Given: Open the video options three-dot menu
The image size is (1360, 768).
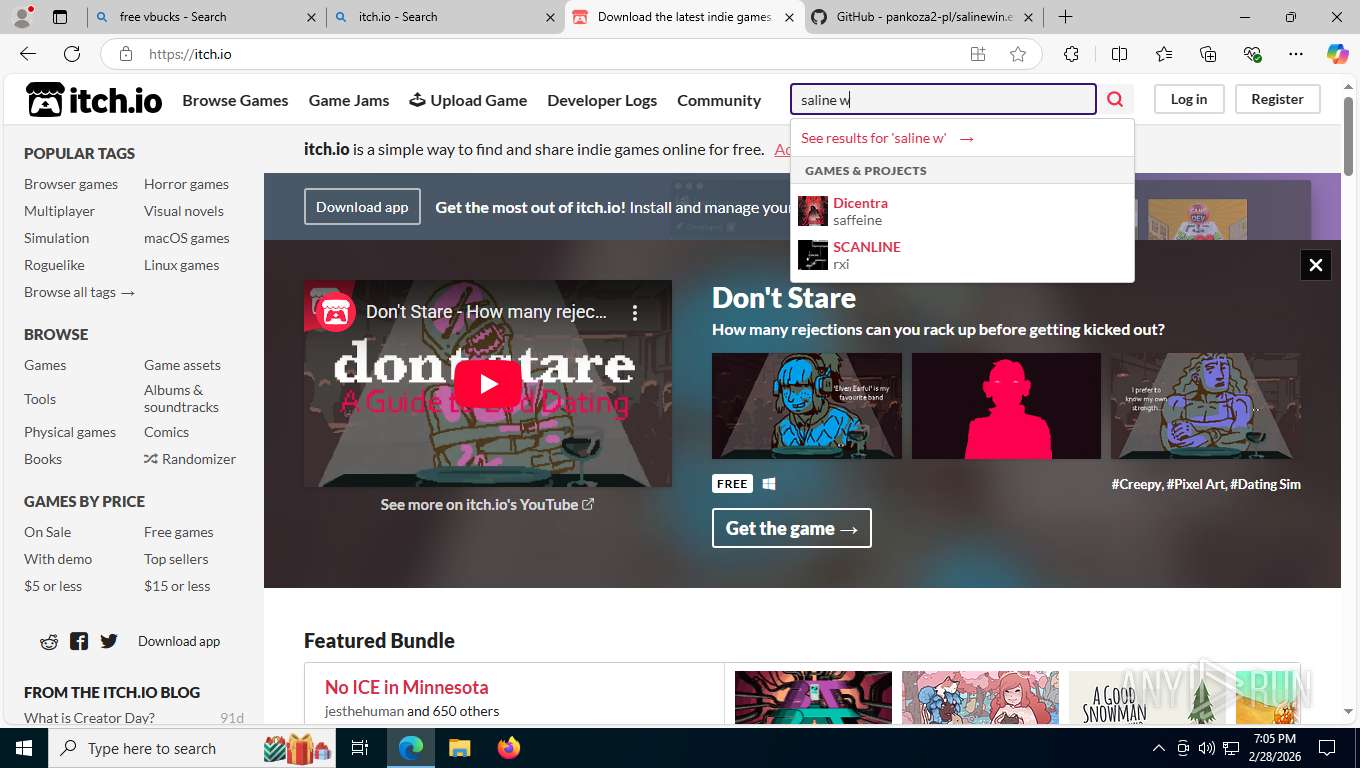Looking at the screenshot, I should click(x=634, y=313).
